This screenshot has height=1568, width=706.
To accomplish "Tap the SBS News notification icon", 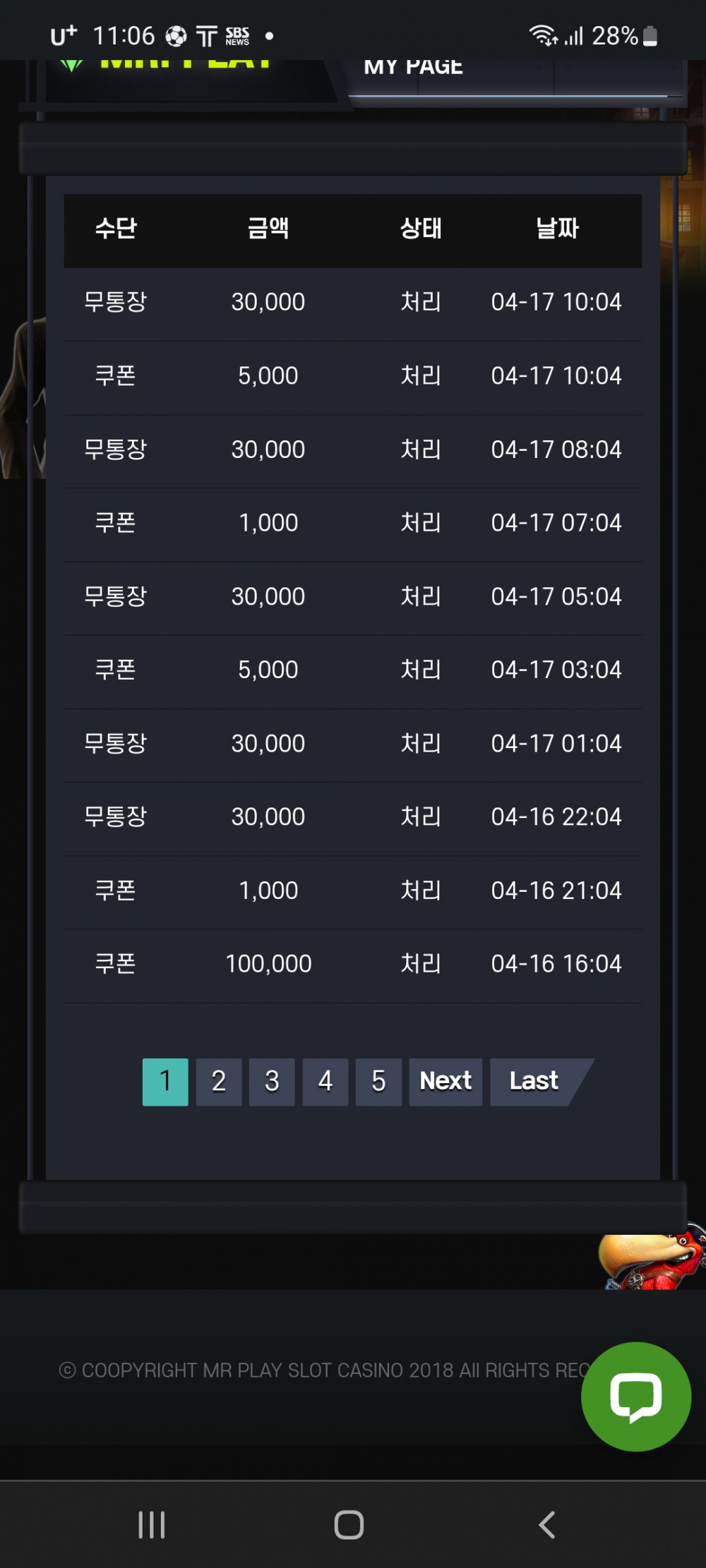I will (237, 36).
